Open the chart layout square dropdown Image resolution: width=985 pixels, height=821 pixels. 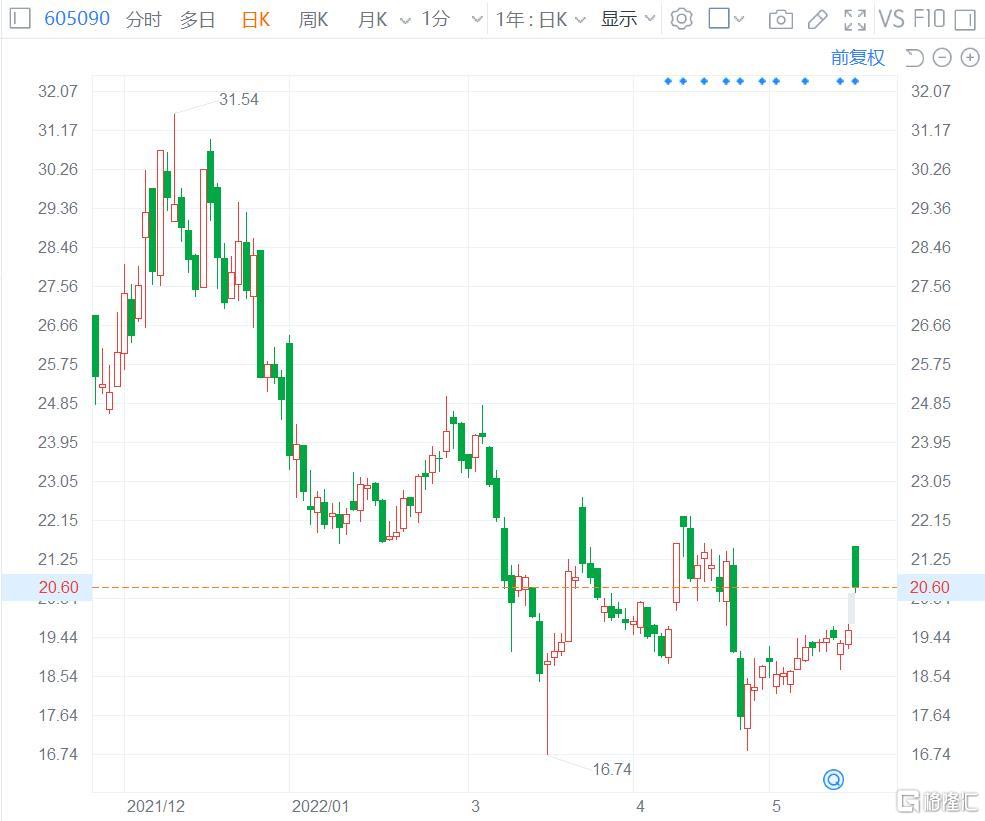tap(726, 19)
